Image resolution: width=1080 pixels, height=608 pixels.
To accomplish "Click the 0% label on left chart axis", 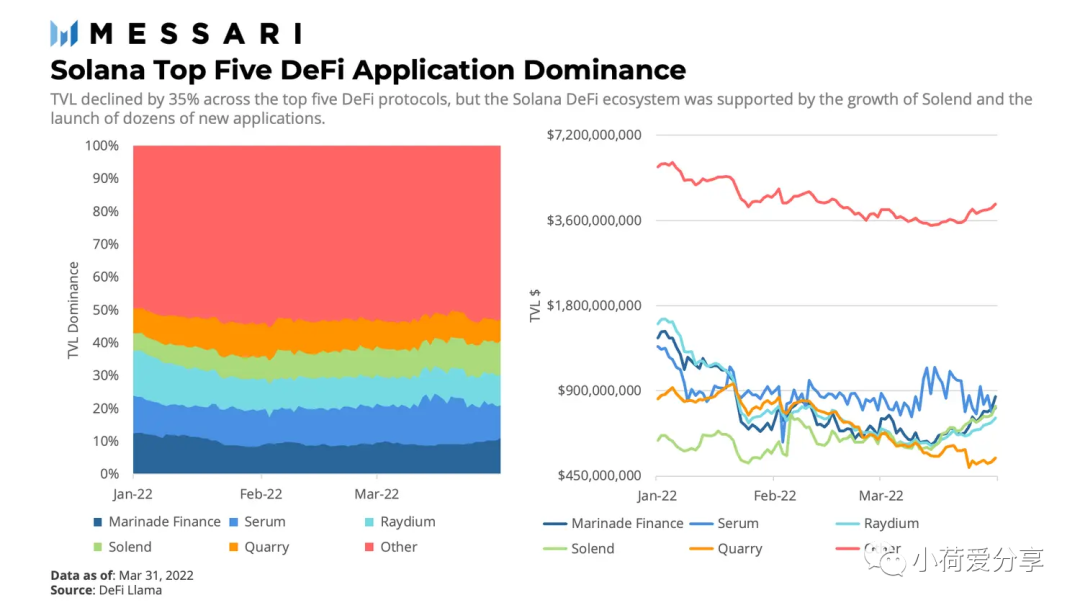I will [110, 474].
